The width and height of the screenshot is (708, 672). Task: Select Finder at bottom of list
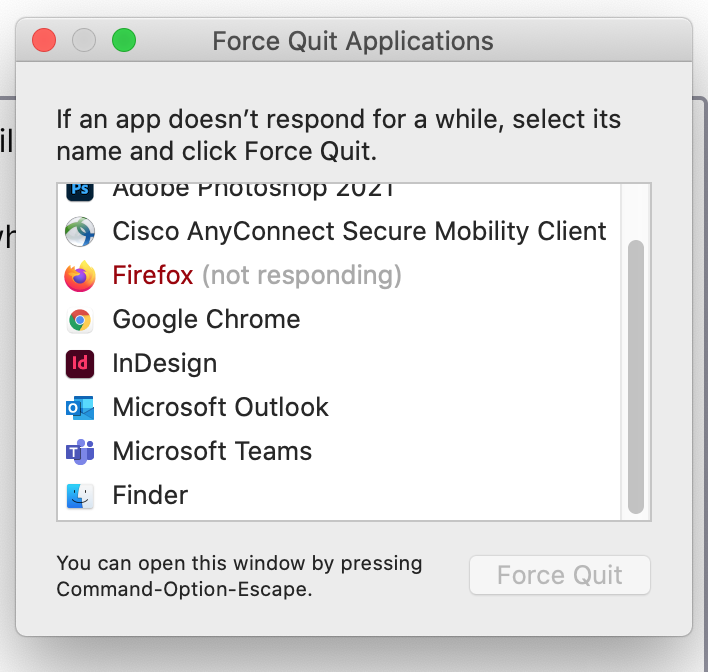339,495
